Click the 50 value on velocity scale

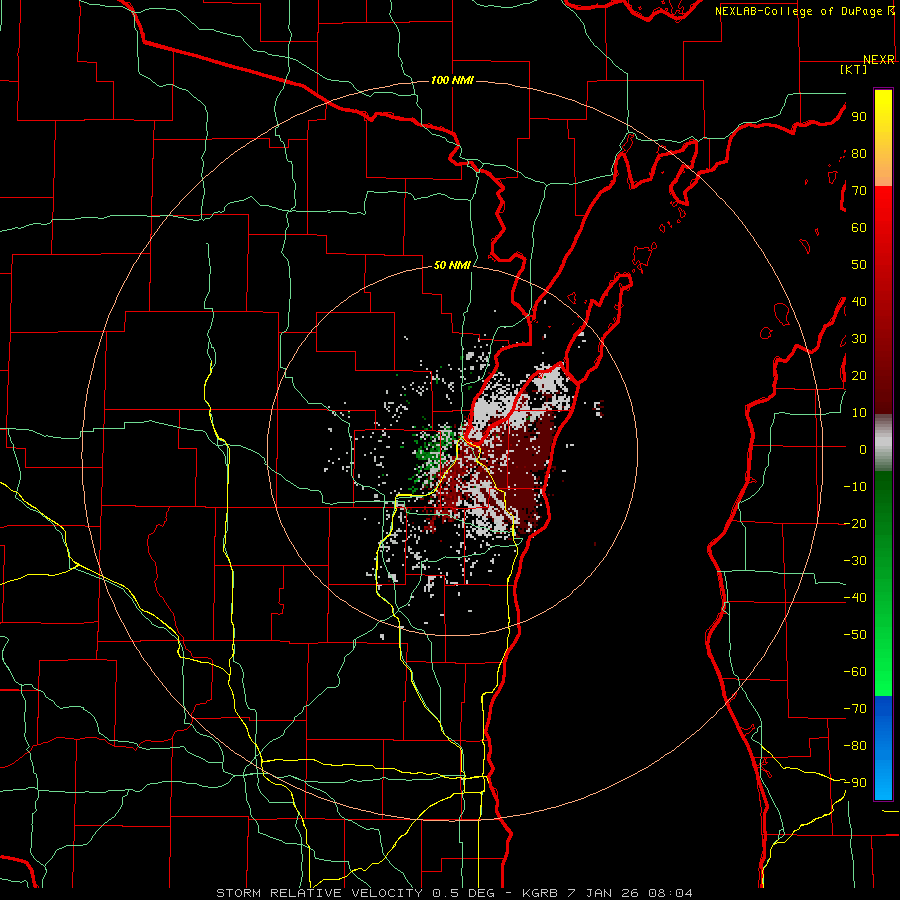click(x=859, y=265)
